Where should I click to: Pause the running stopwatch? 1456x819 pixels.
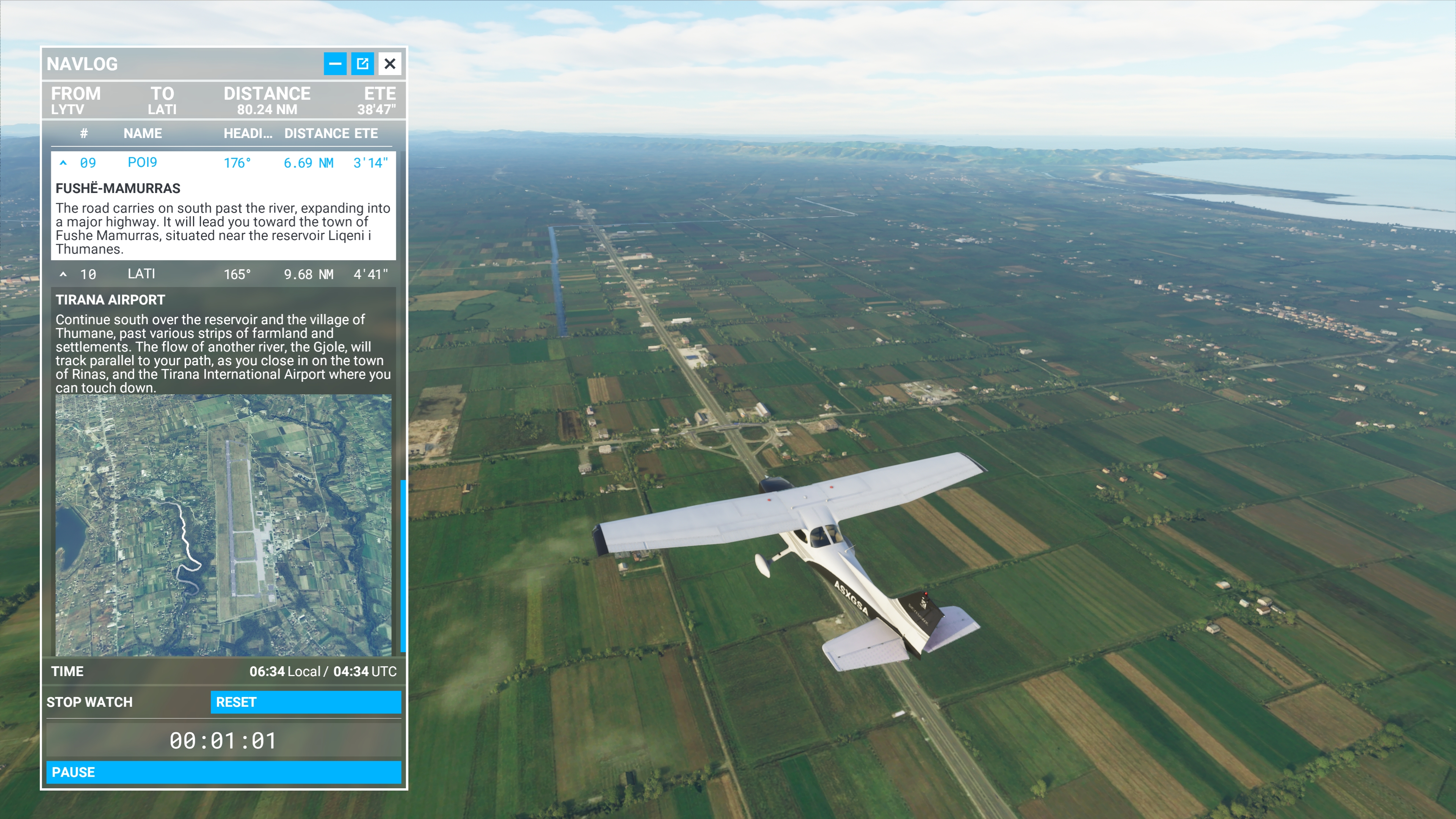pyautogui.click(x=224, y=772)
